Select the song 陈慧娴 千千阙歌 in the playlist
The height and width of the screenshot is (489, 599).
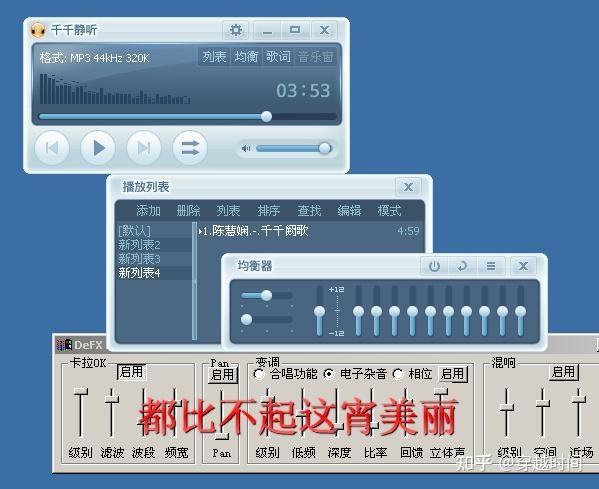click(x=309, y=230)
